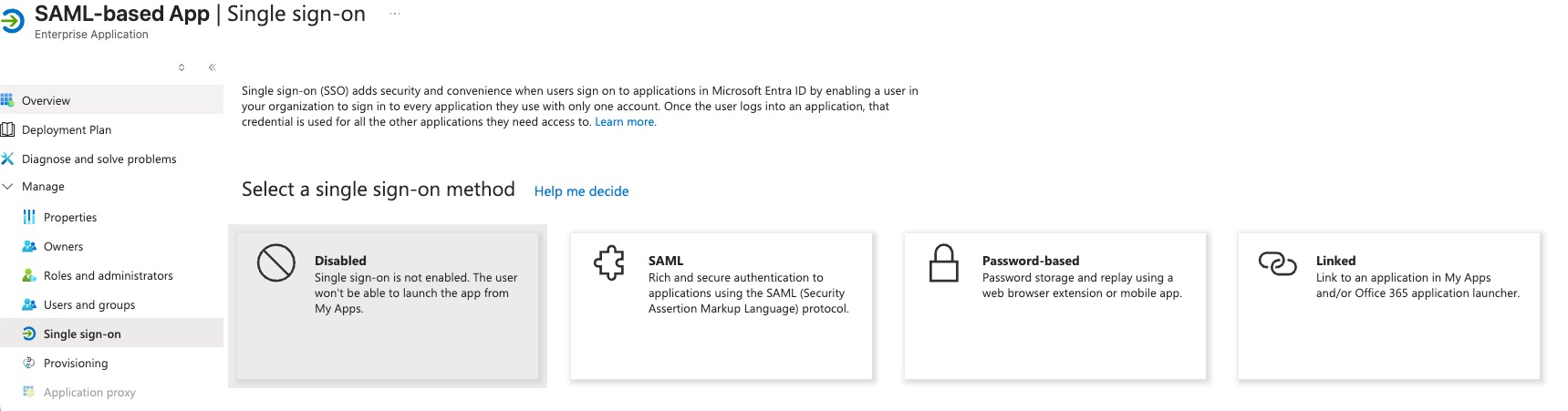
Task: Open Application proxy in the sidebar
Action: (x=89, y=392)
